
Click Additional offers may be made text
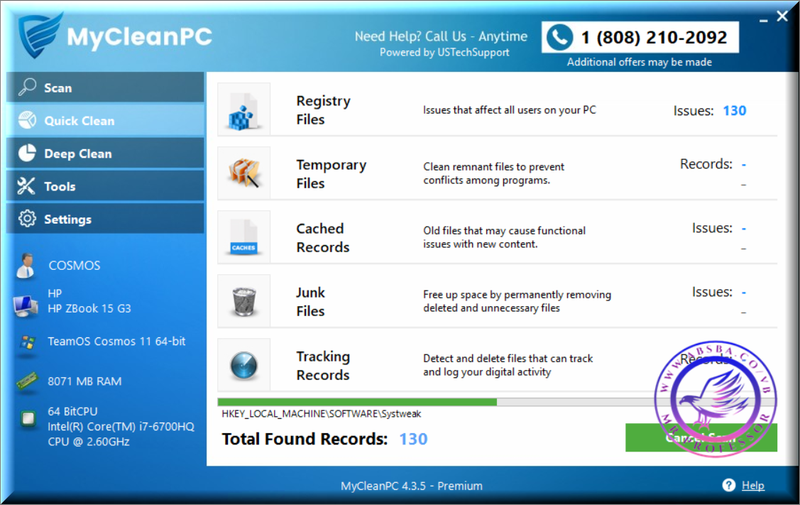pos(639,62)
